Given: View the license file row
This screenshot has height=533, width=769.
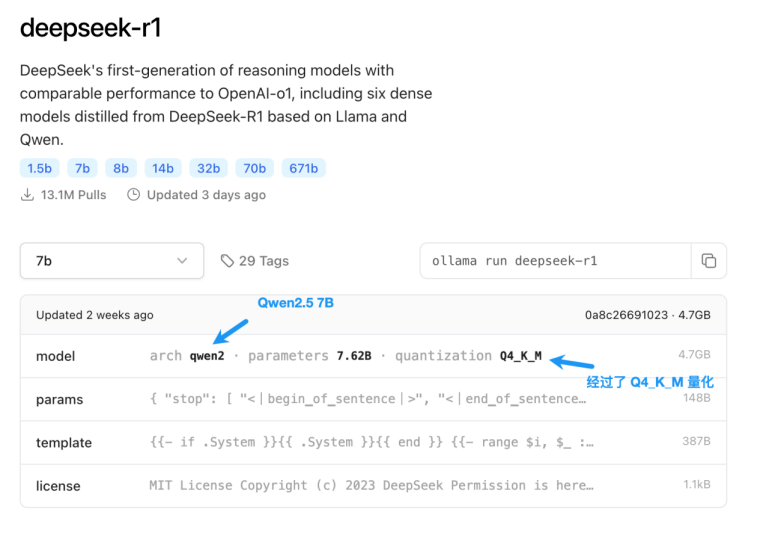Looking at the screenshot, I should [373, 485].
